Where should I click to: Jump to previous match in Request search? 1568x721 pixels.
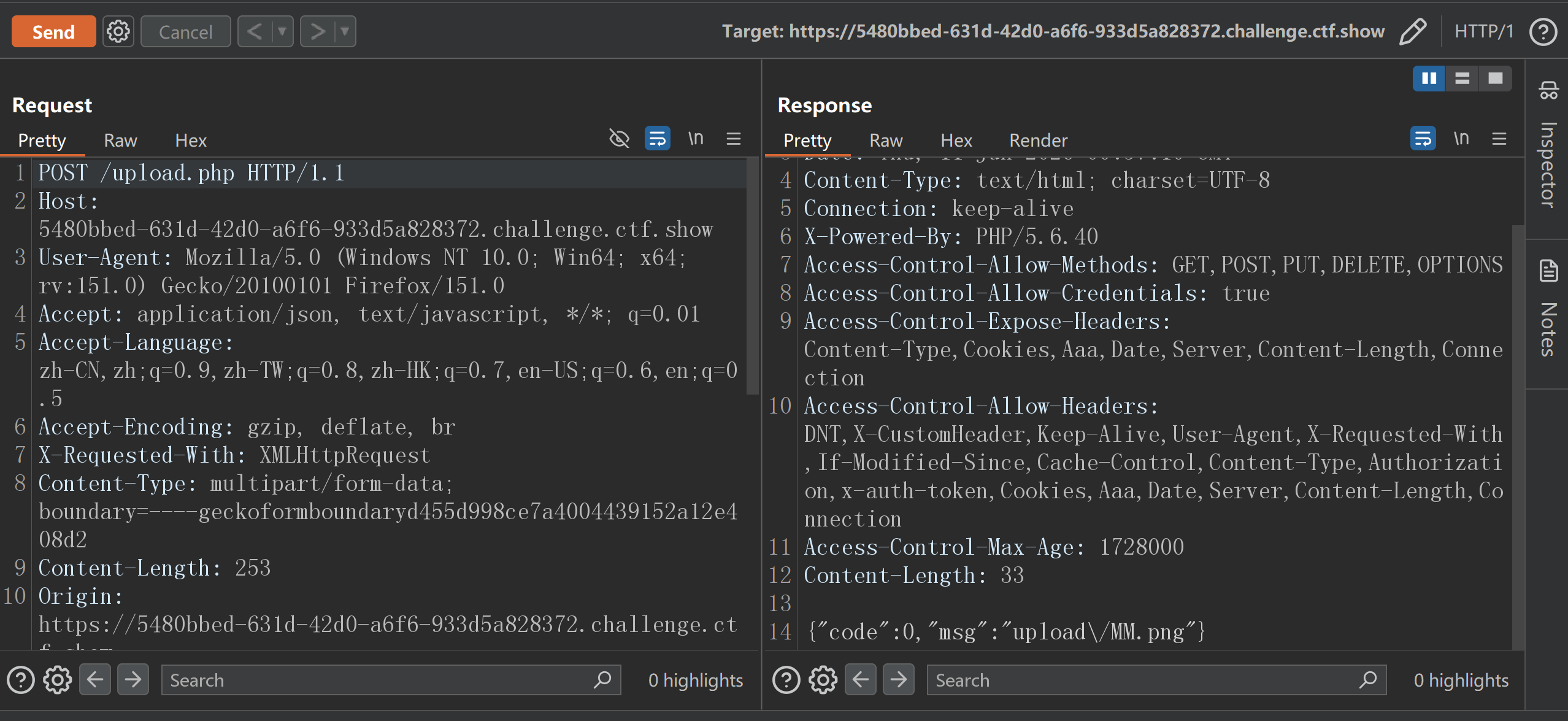tap(95, 680)
